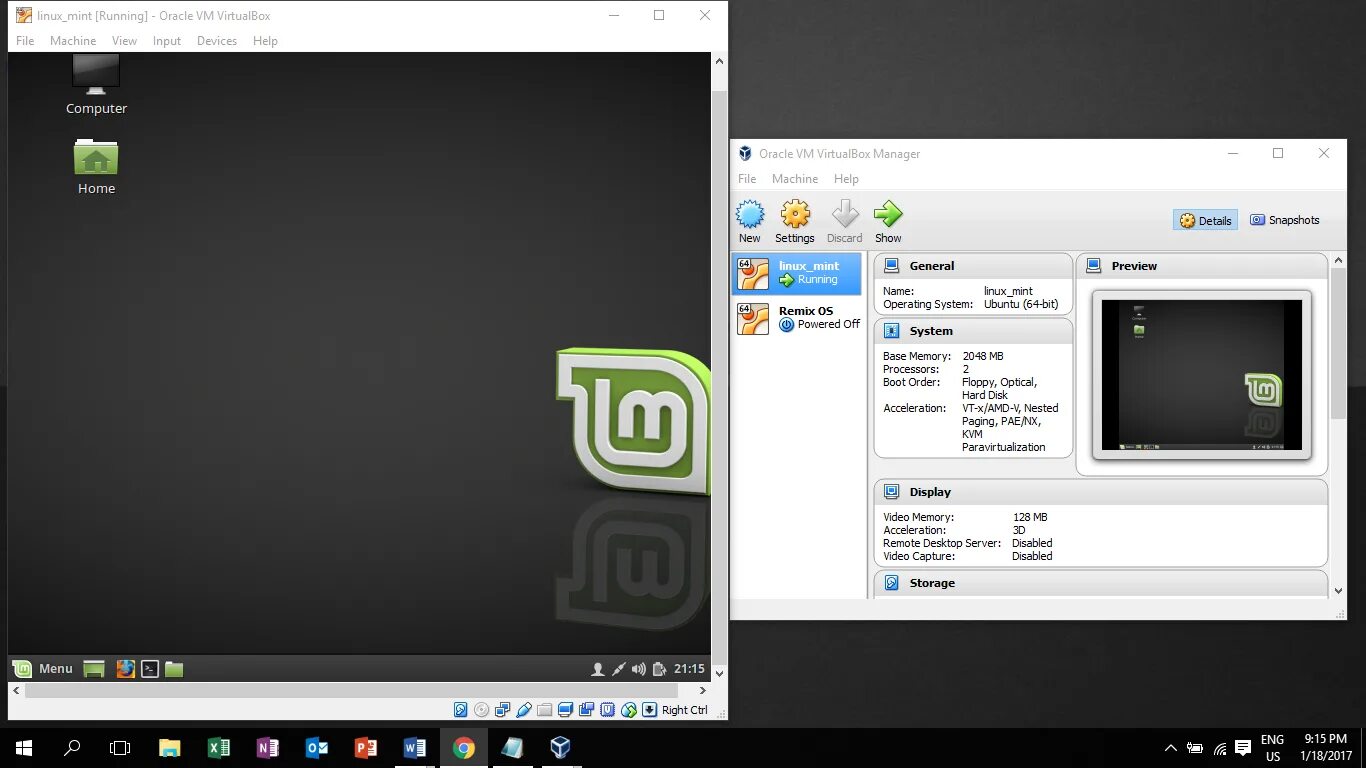Click 128 MB video memory value

click(1030, 517)
